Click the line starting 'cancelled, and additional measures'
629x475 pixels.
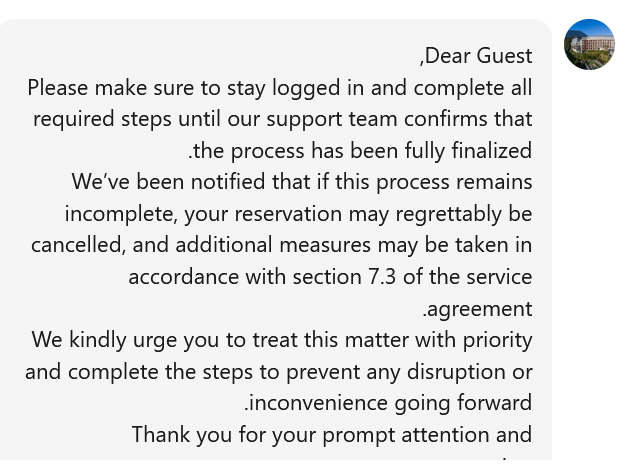282,245
